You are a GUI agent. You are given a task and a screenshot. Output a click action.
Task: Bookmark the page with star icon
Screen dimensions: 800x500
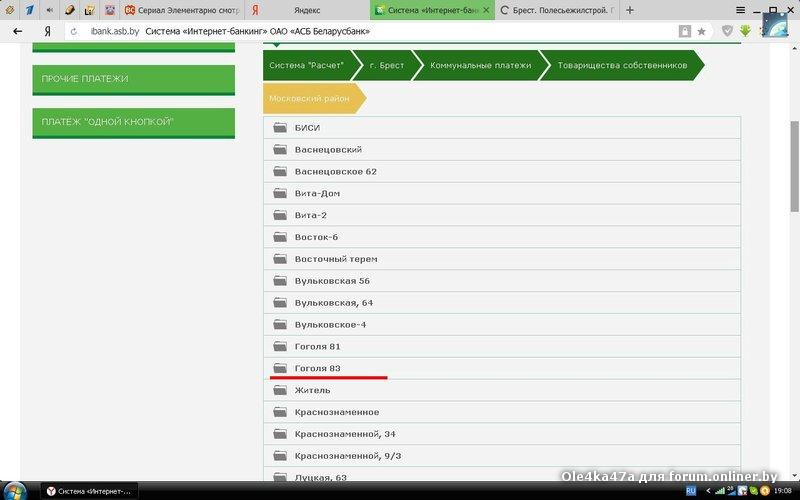point(702,32)
